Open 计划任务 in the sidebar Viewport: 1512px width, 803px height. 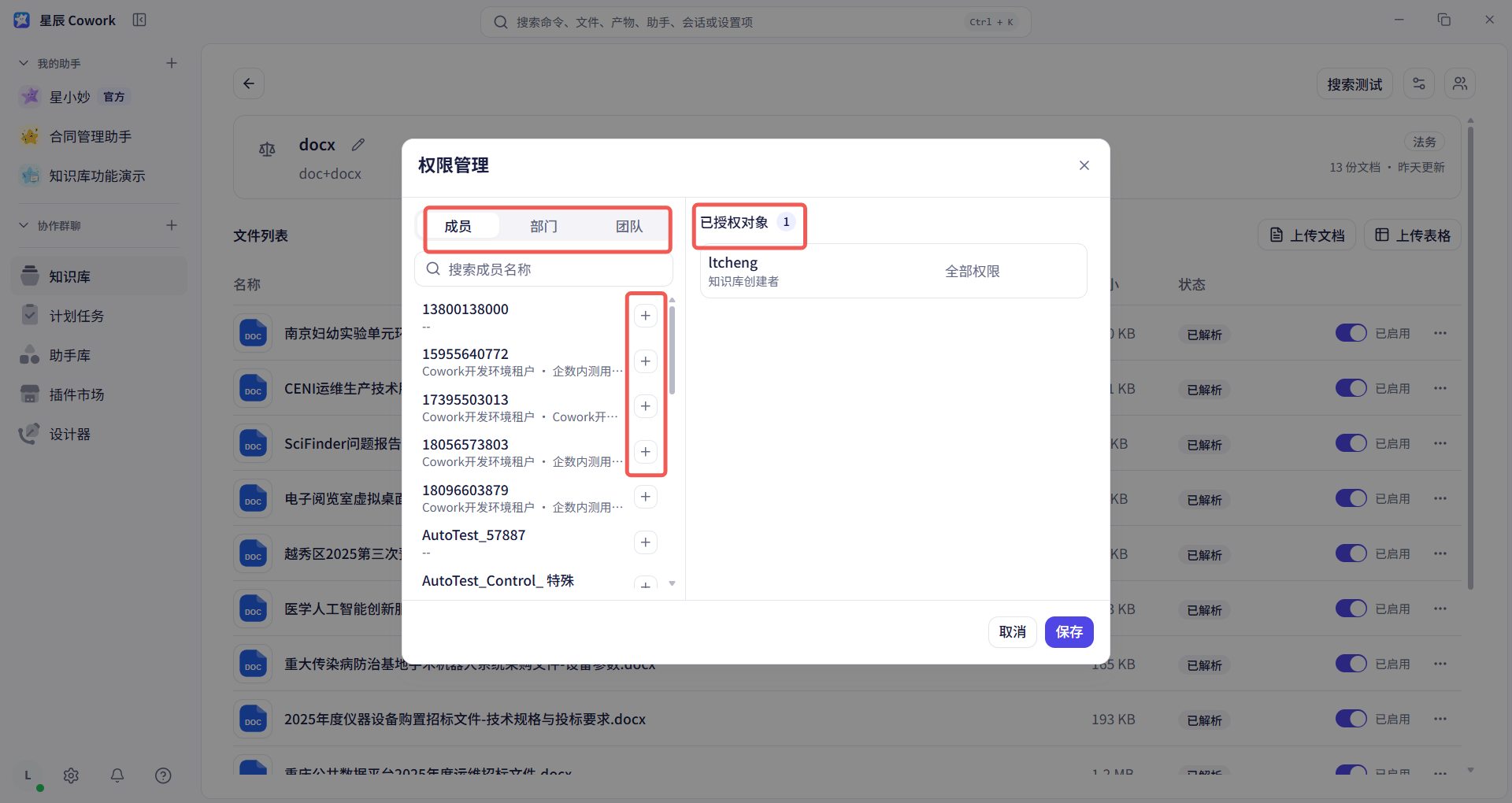pos(99,316)
